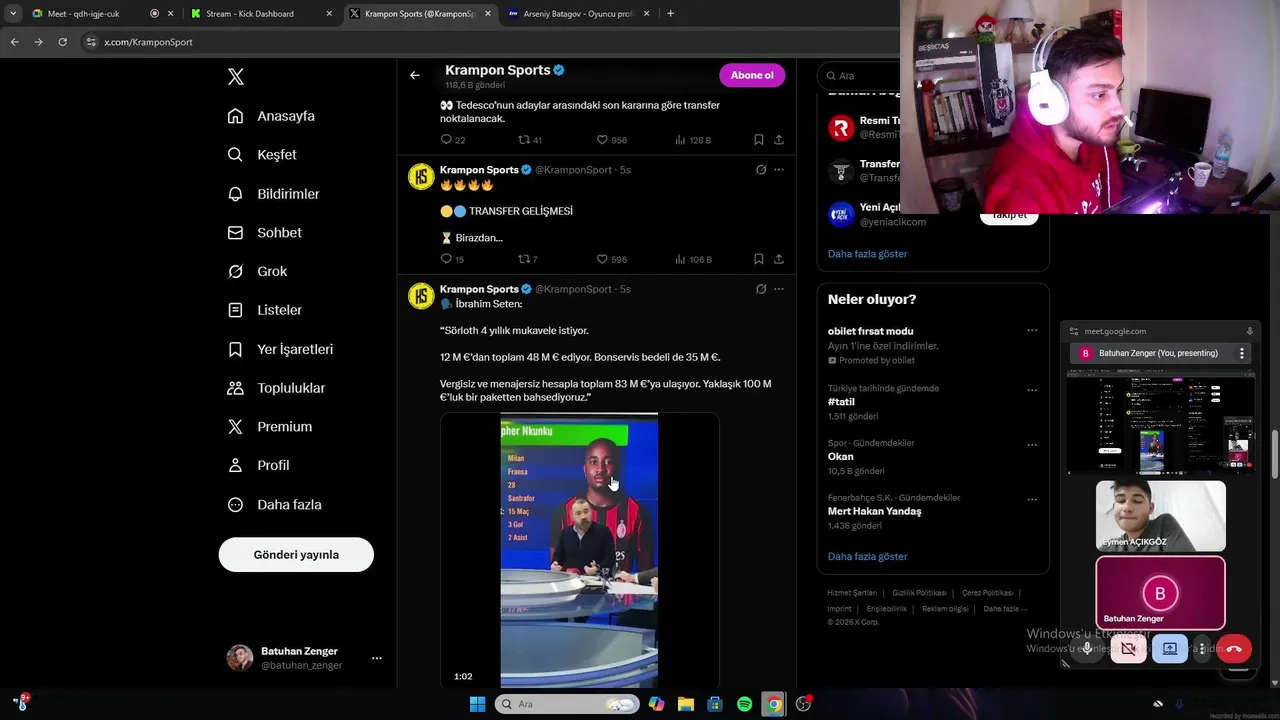Open more options on TRANSFER GELİŞMESİ tweet
1280x720 pixels.
click(x=779, y=170)
